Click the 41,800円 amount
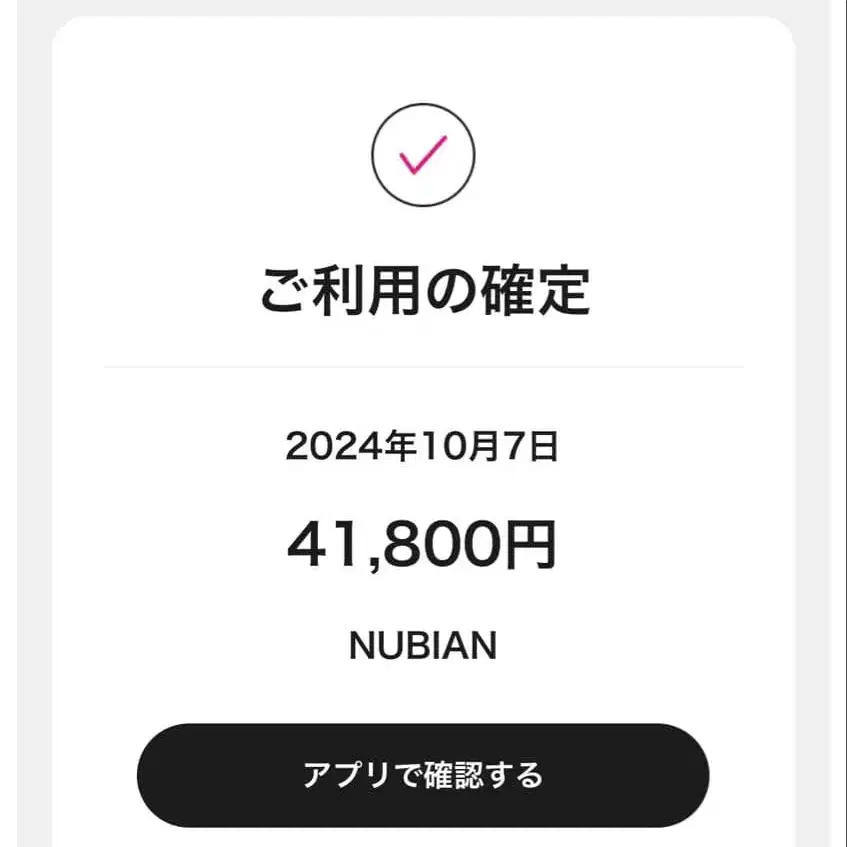 coord(422,546)
